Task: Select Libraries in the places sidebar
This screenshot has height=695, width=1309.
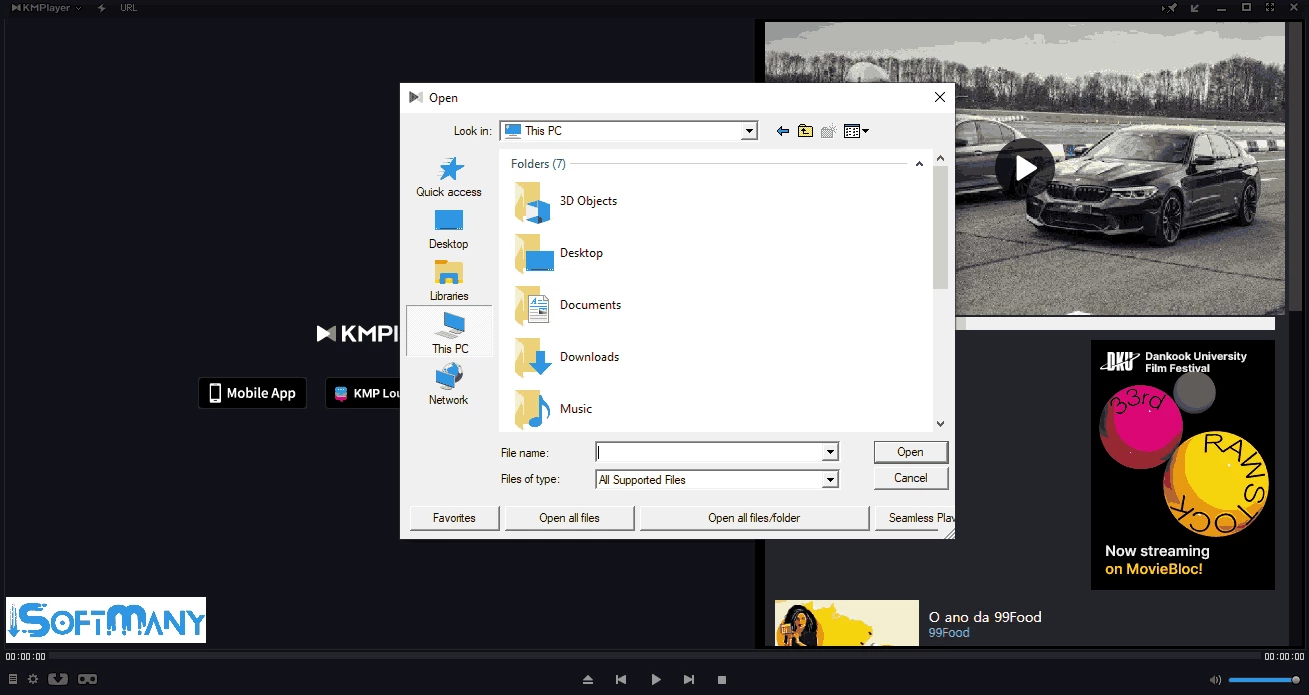Action: [449, 281]
